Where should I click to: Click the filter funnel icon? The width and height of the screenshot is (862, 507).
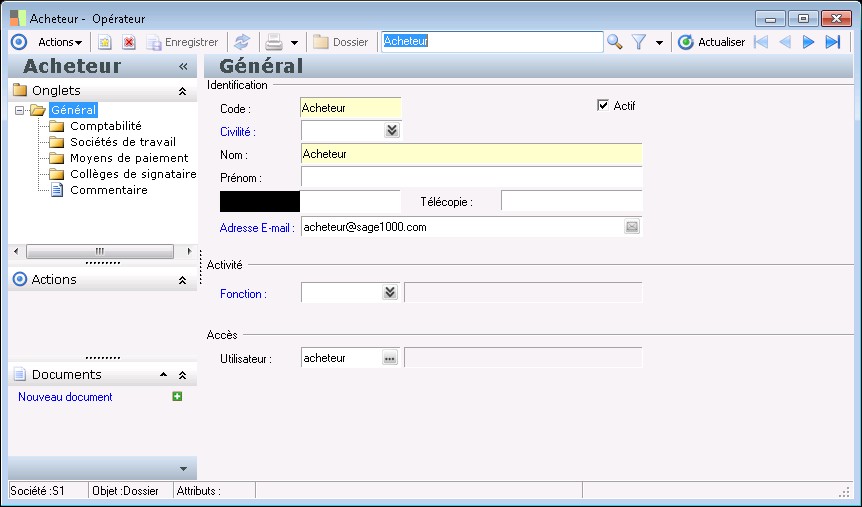pos(638,42)
